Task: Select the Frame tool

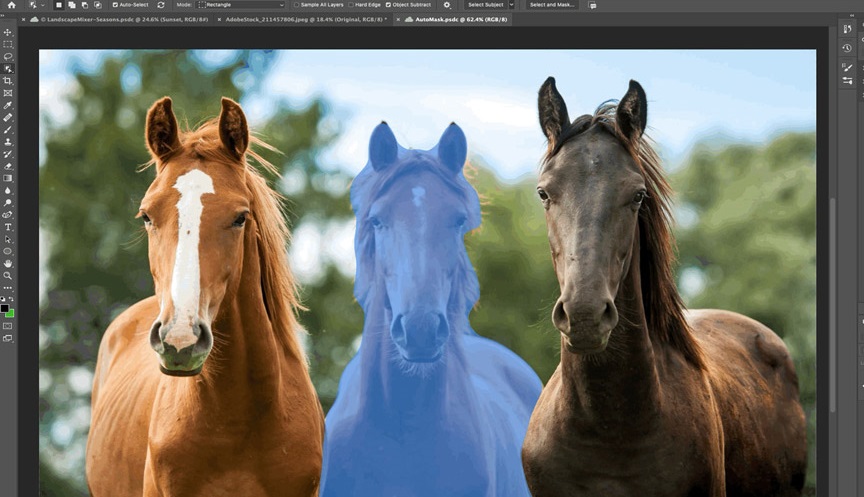Action: pyautogui.click(x=8, y=93)
